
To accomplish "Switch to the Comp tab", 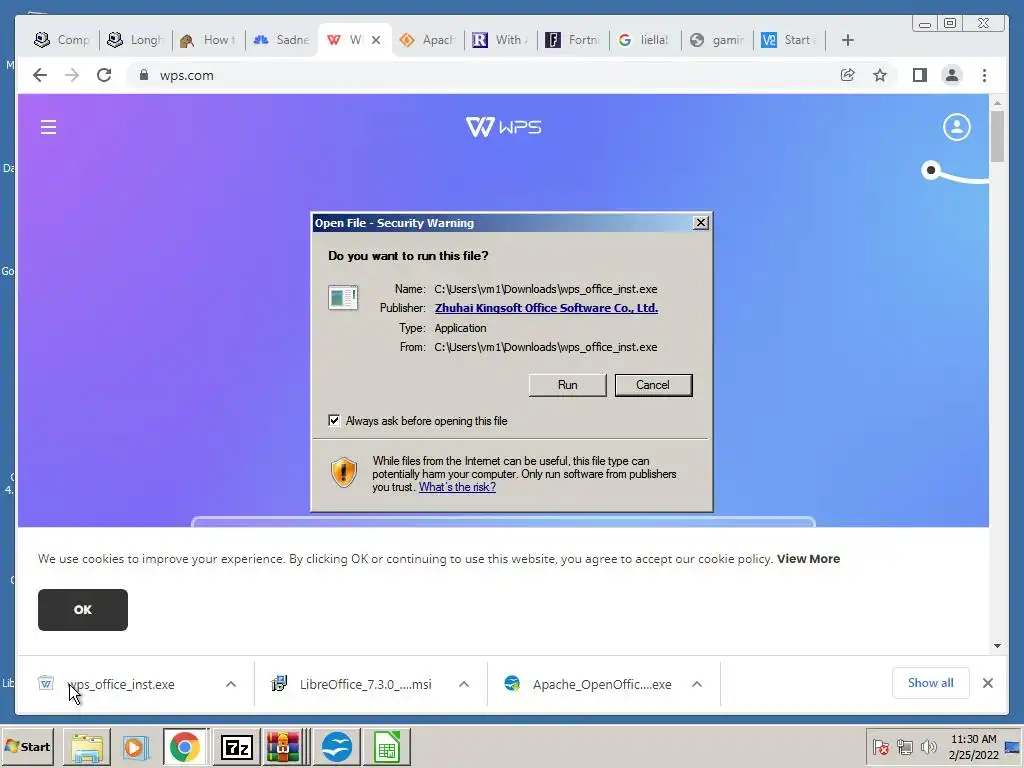I will 61,40.
